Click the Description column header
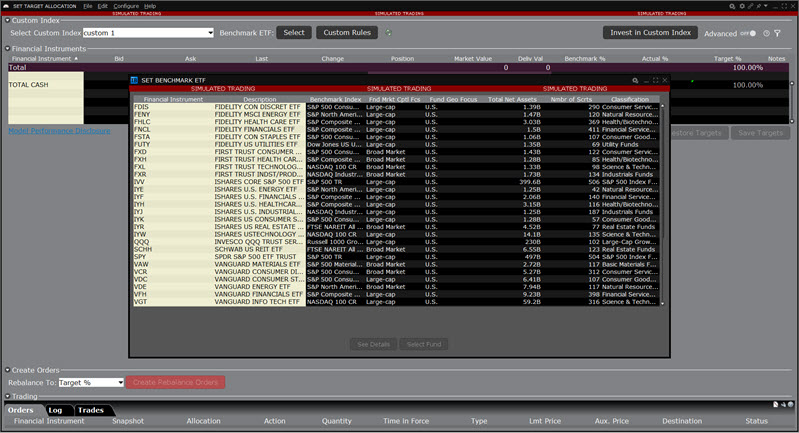 pyautogui.click(x=259, y=99)
